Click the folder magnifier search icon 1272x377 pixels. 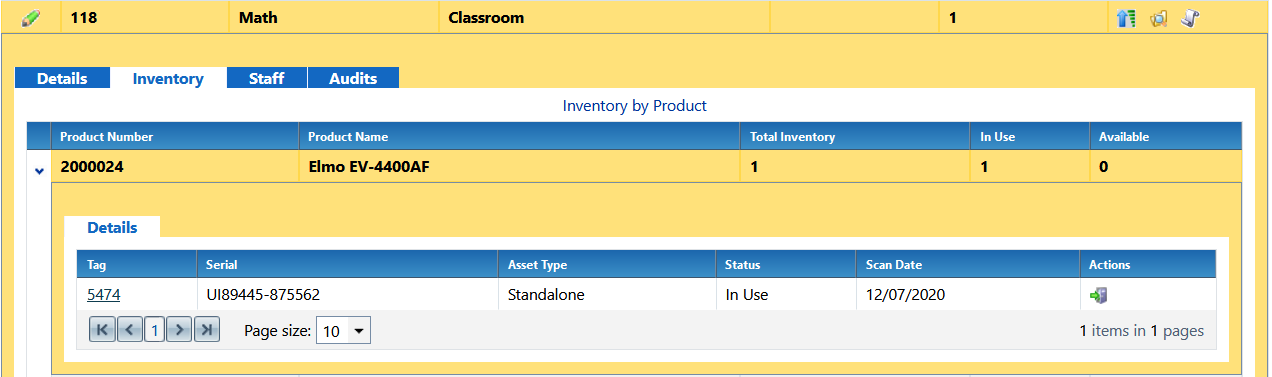pyautogui.click(x=1159, y=17)
